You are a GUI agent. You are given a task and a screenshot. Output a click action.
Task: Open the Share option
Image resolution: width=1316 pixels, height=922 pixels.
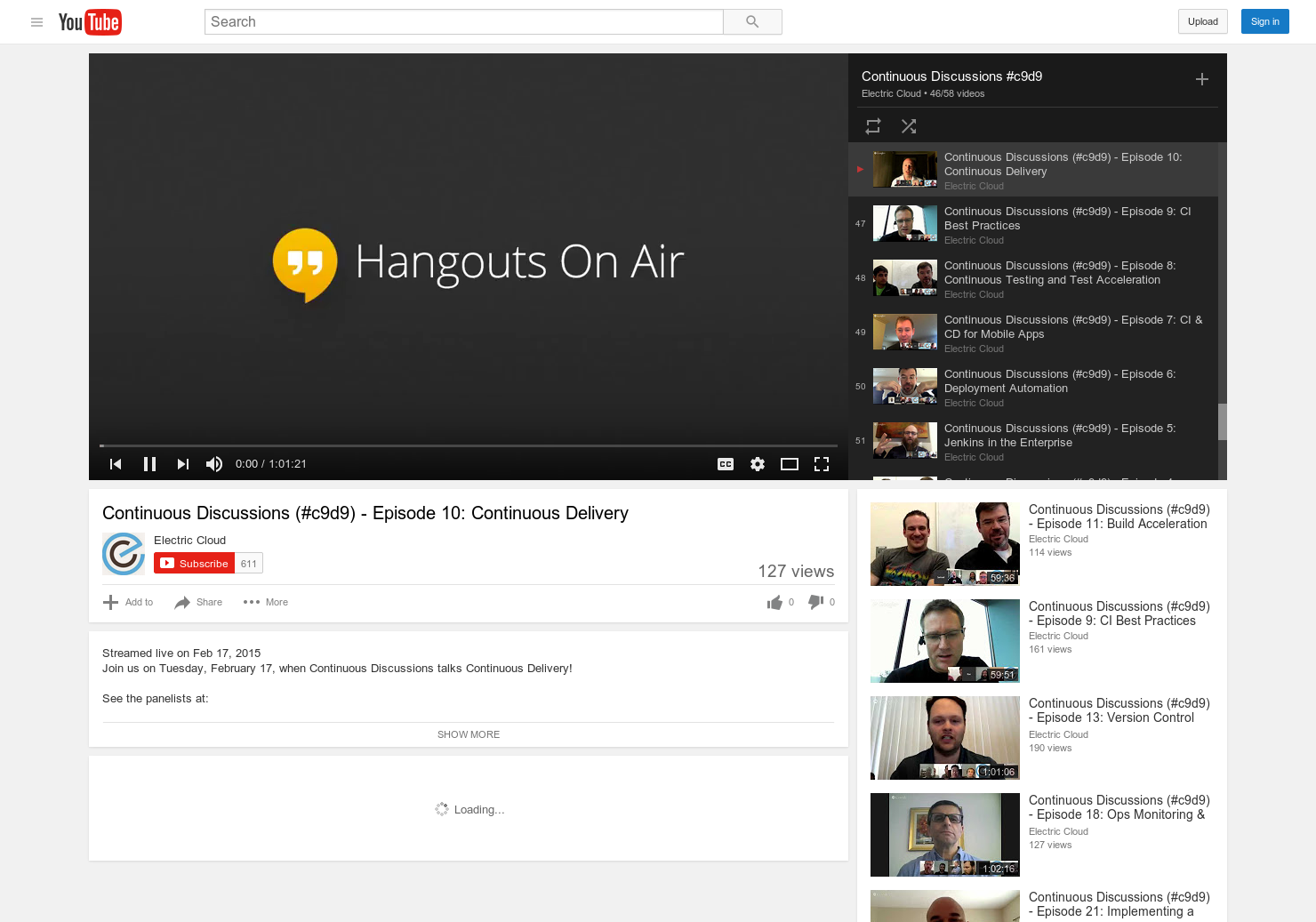[x=198, y=602]
